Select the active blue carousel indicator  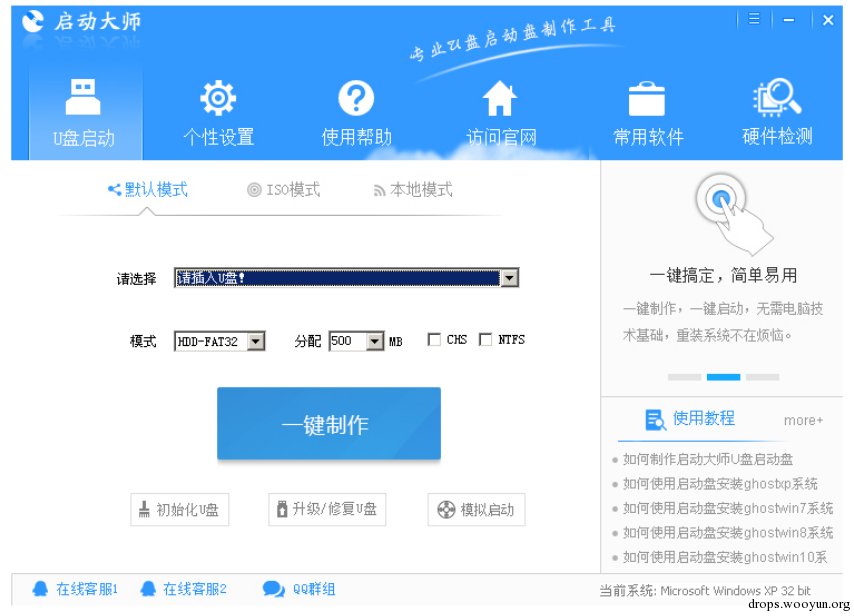[723, 377]
